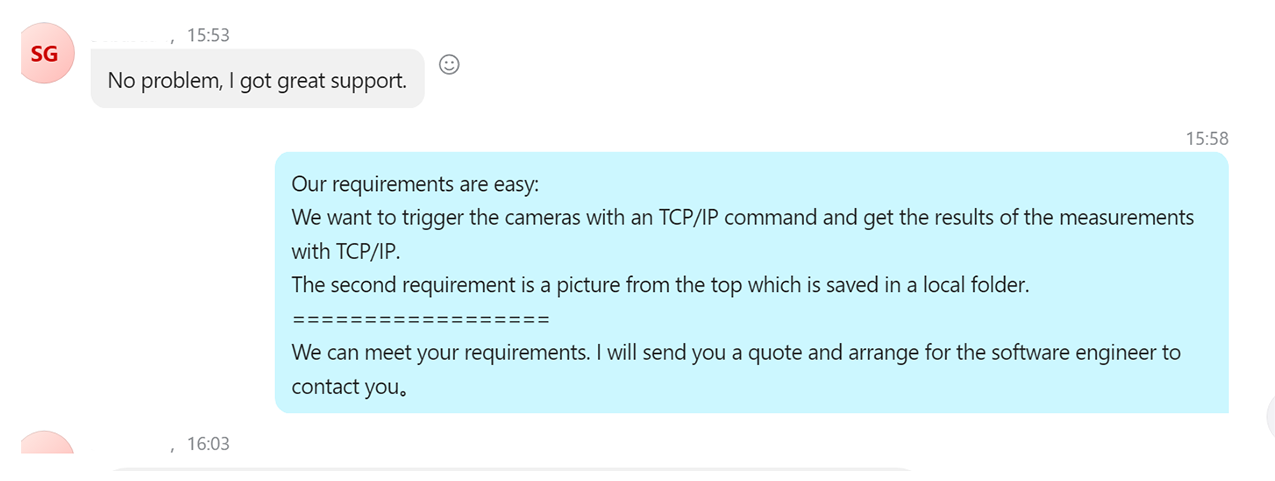1275x481 pixels.
Task: Click the "contact you" text at message end
Action: (347, 386)
